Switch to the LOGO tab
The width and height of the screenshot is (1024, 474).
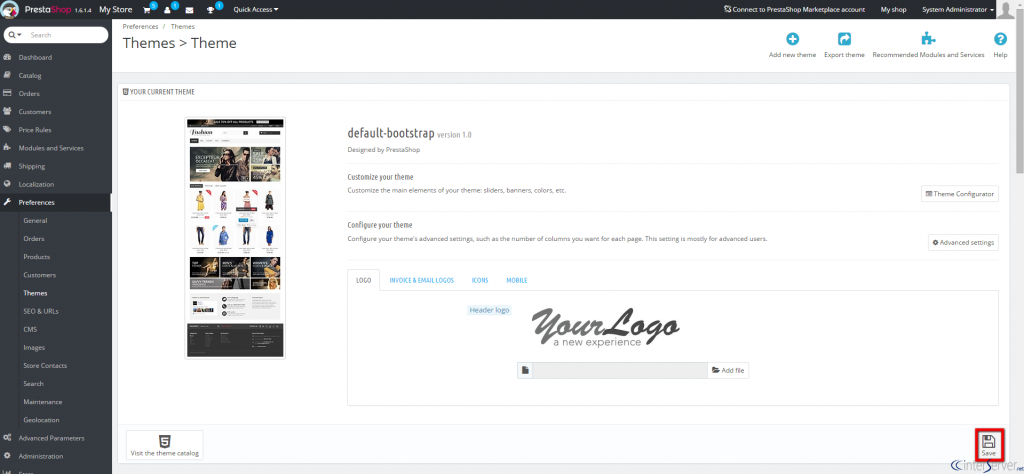pyautogui.click(x=364, y=280)
